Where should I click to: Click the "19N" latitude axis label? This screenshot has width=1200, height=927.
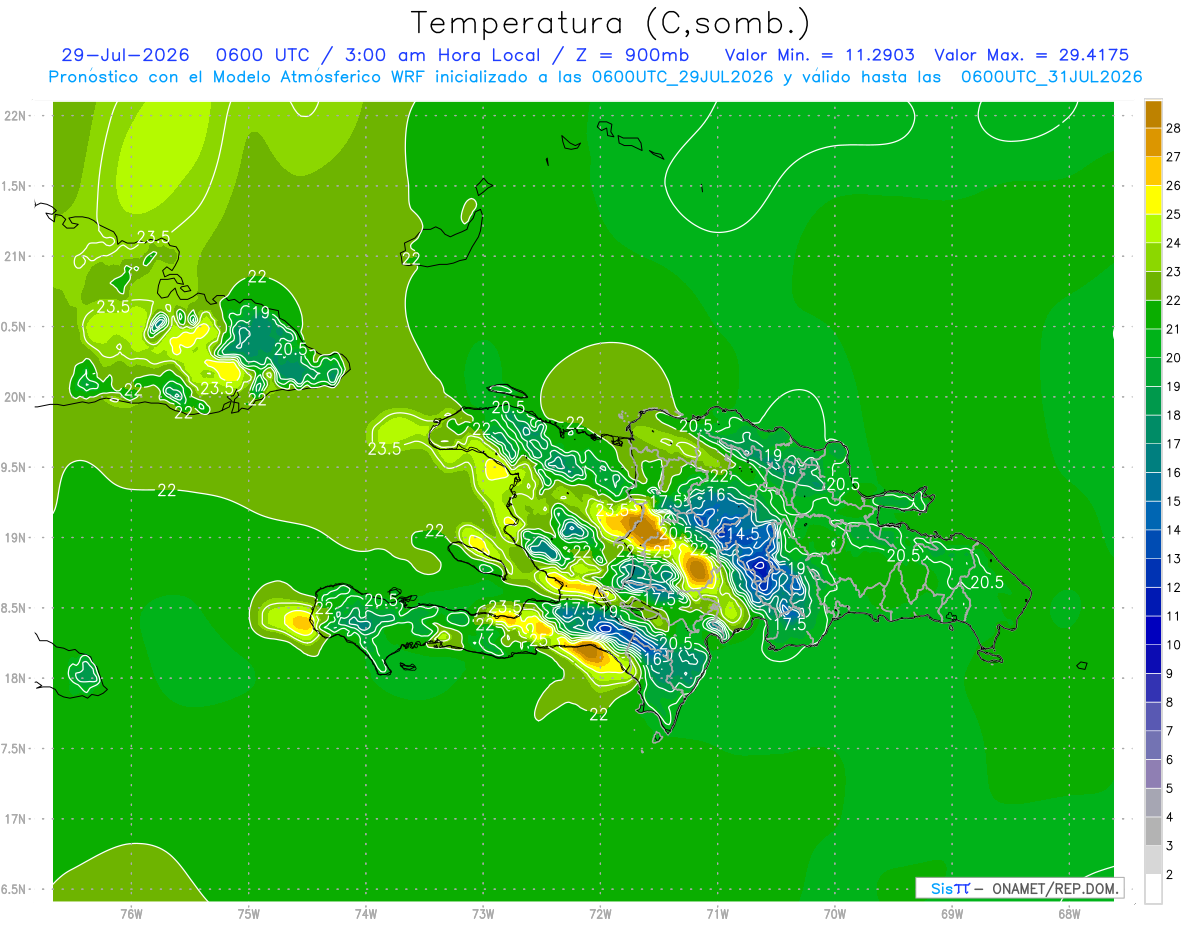click(15, 538)
